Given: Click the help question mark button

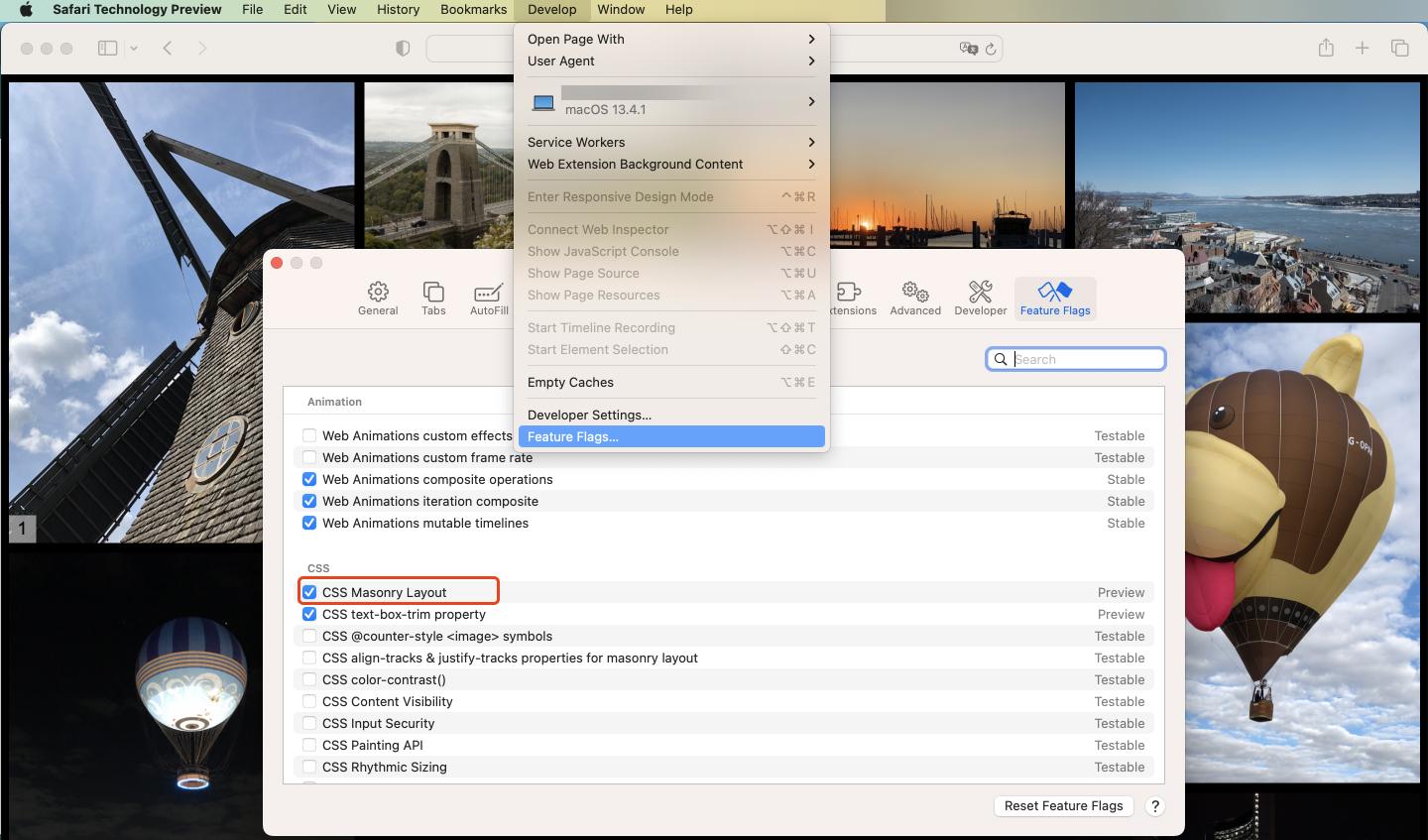Looking at the screenshot, I should [1154, 806].
